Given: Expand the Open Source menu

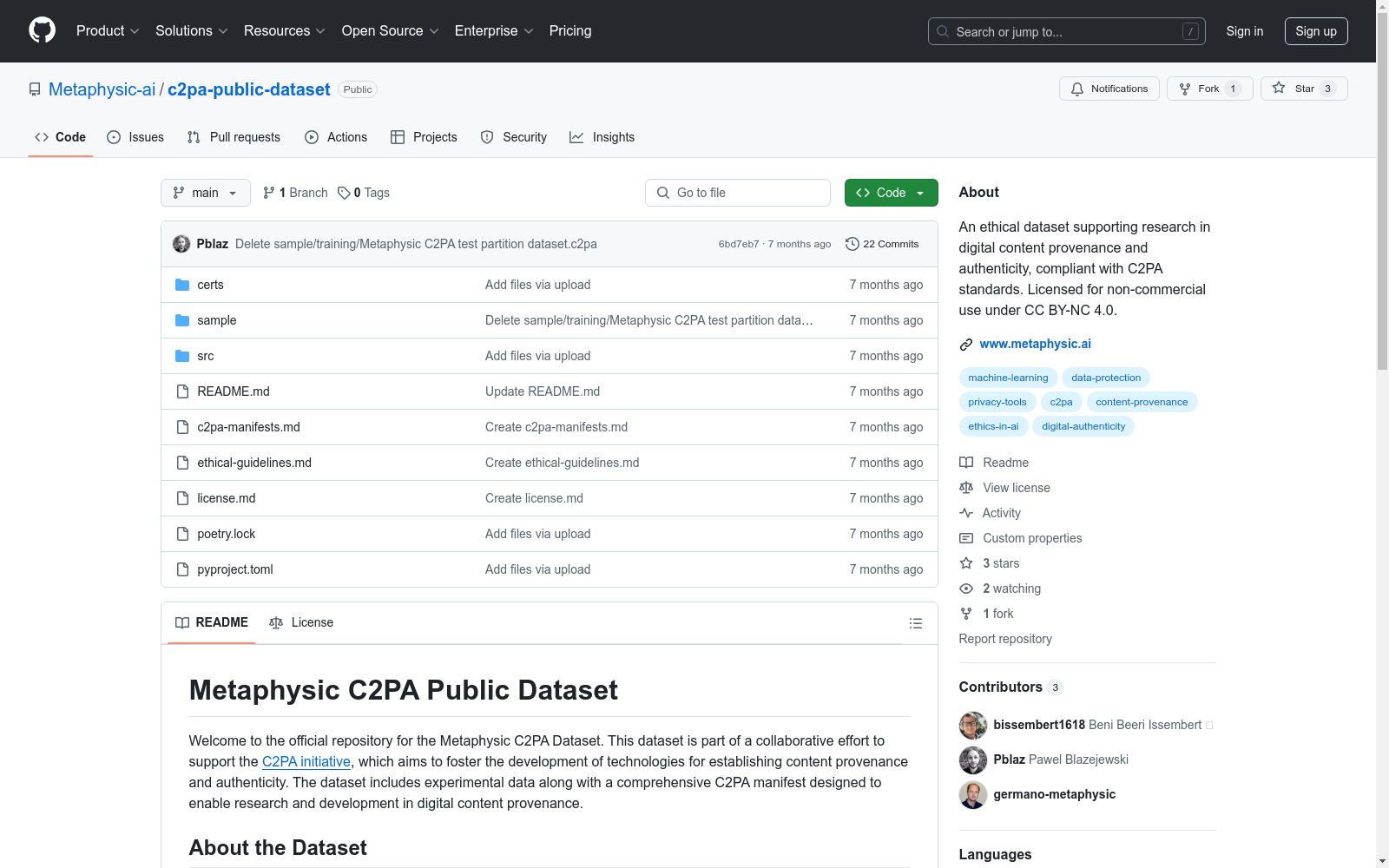Looking at the screenshot, I should [x=391, y=31].
